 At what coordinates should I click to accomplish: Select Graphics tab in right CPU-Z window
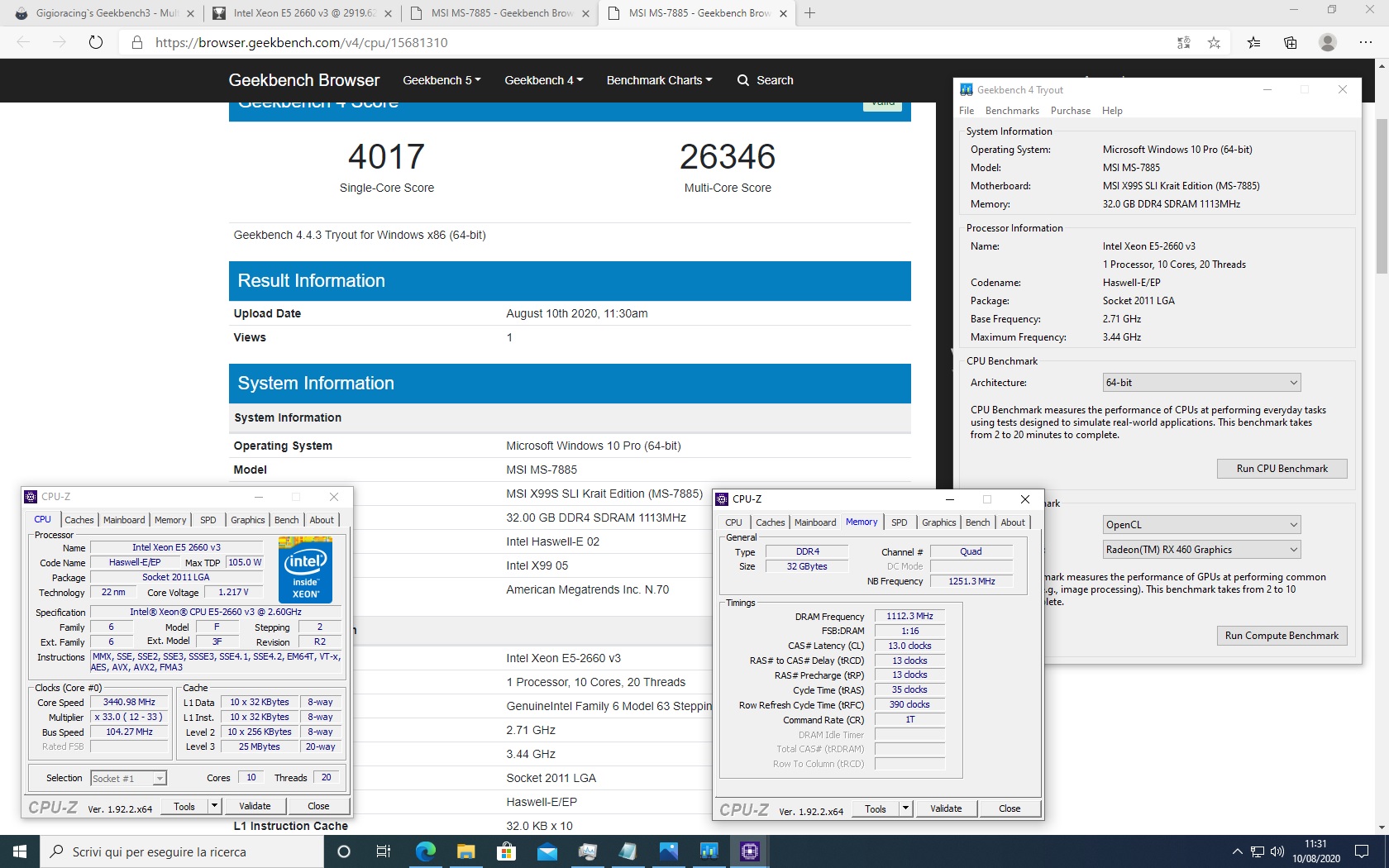coord(939,522)
